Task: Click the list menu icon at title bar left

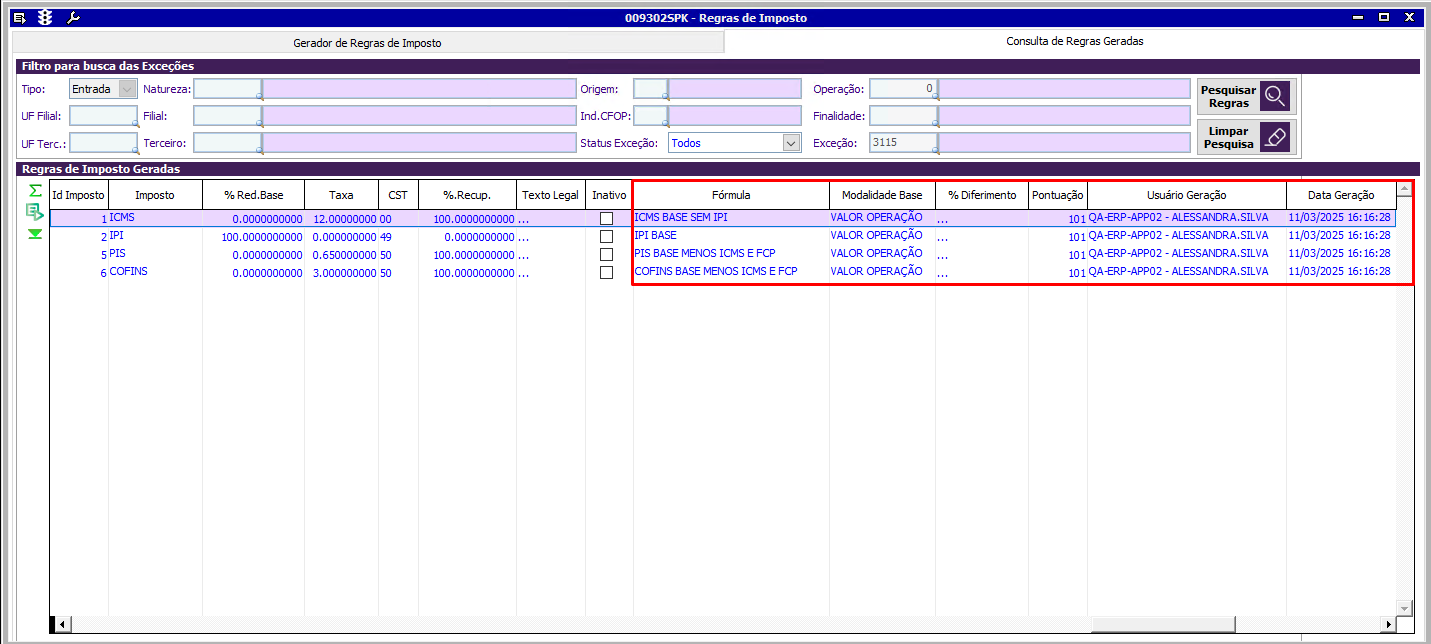Action: (19, 18)
